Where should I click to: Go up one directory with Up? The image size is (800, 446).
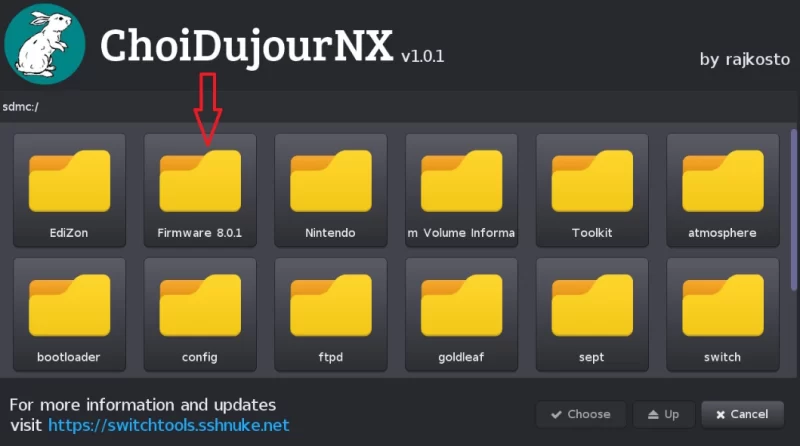pos(663,414)
